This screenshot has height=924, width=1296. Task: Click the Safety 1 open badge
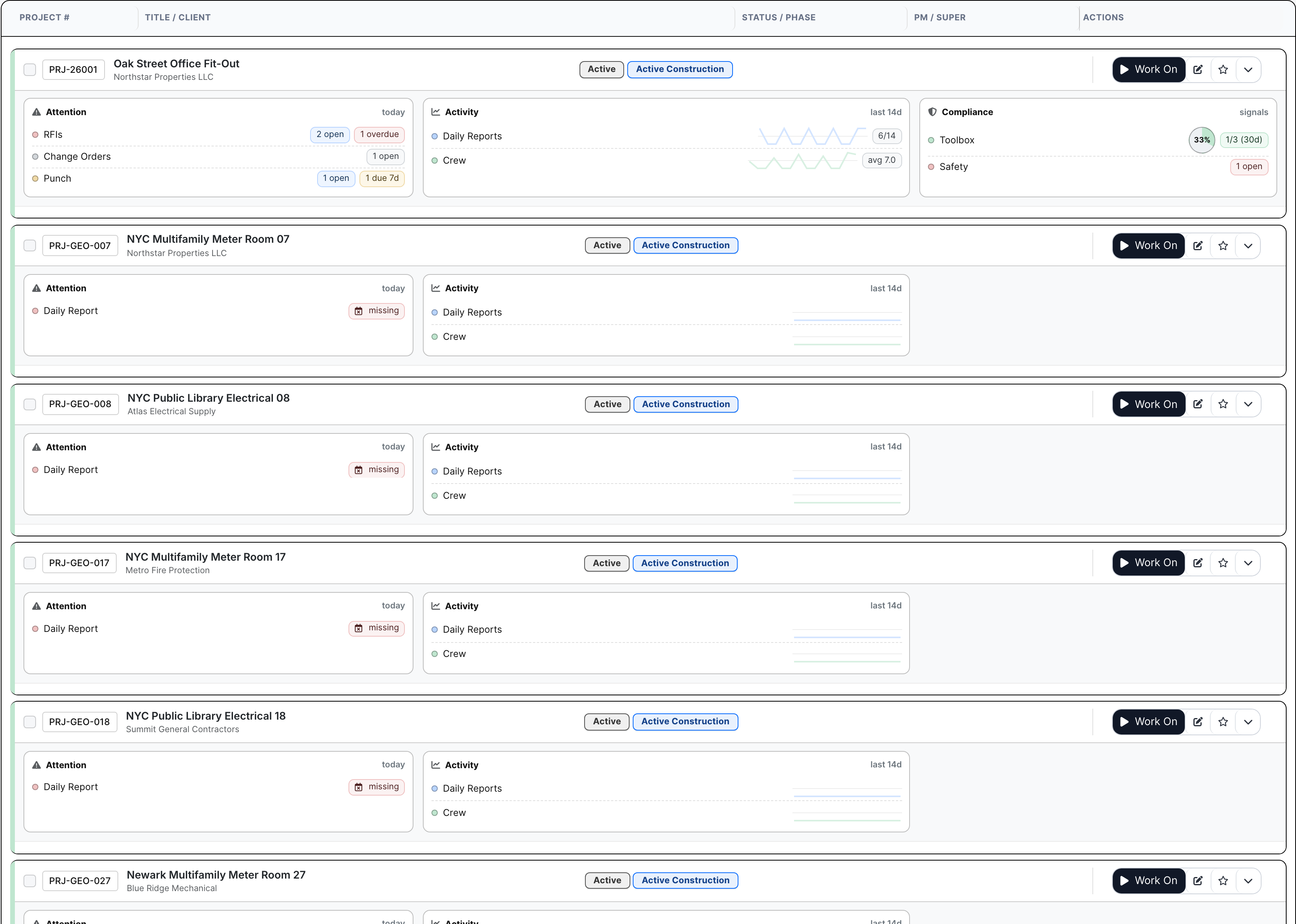pos(1249,167)
